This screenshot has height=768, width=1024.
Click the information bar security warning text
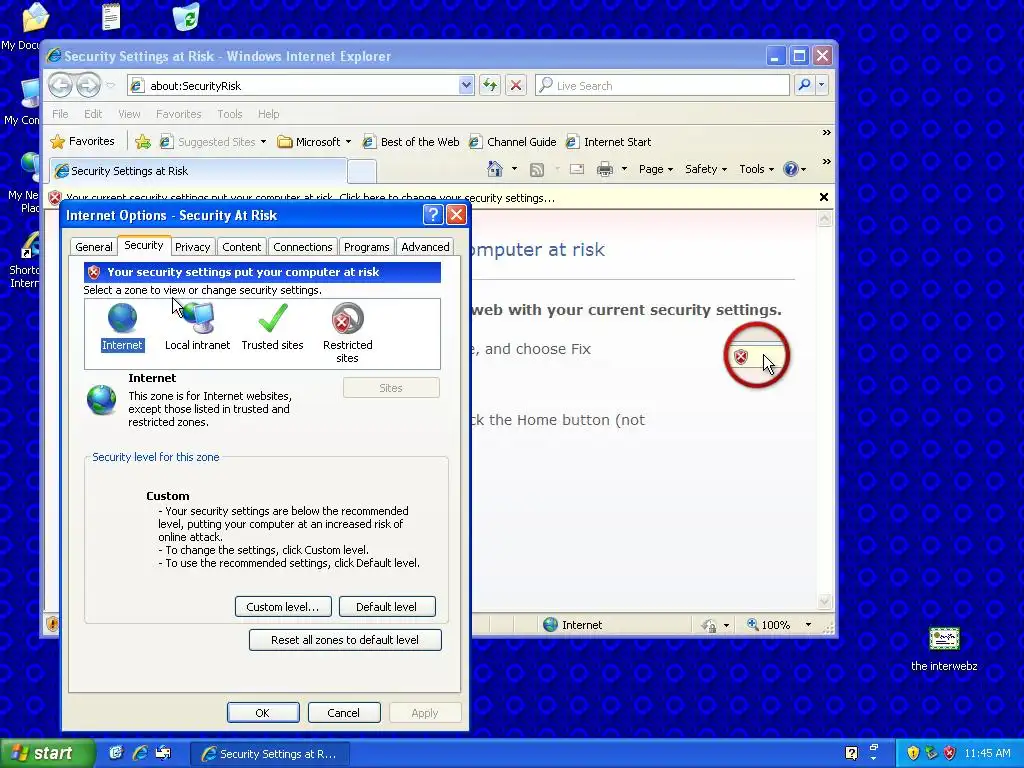tap(310, 198)
